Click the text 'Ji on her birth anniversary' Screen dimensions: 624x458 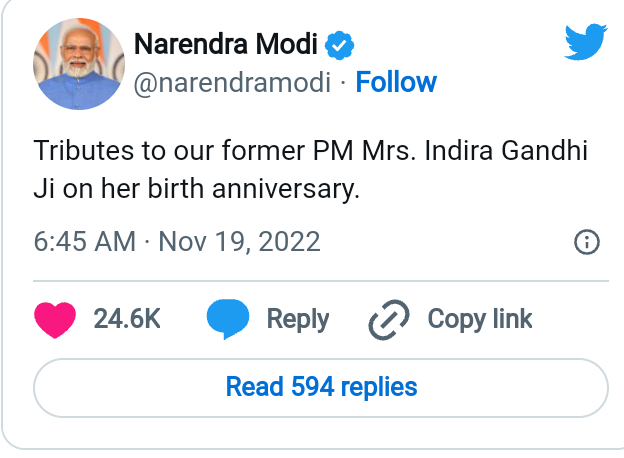[x=196, y=188]
